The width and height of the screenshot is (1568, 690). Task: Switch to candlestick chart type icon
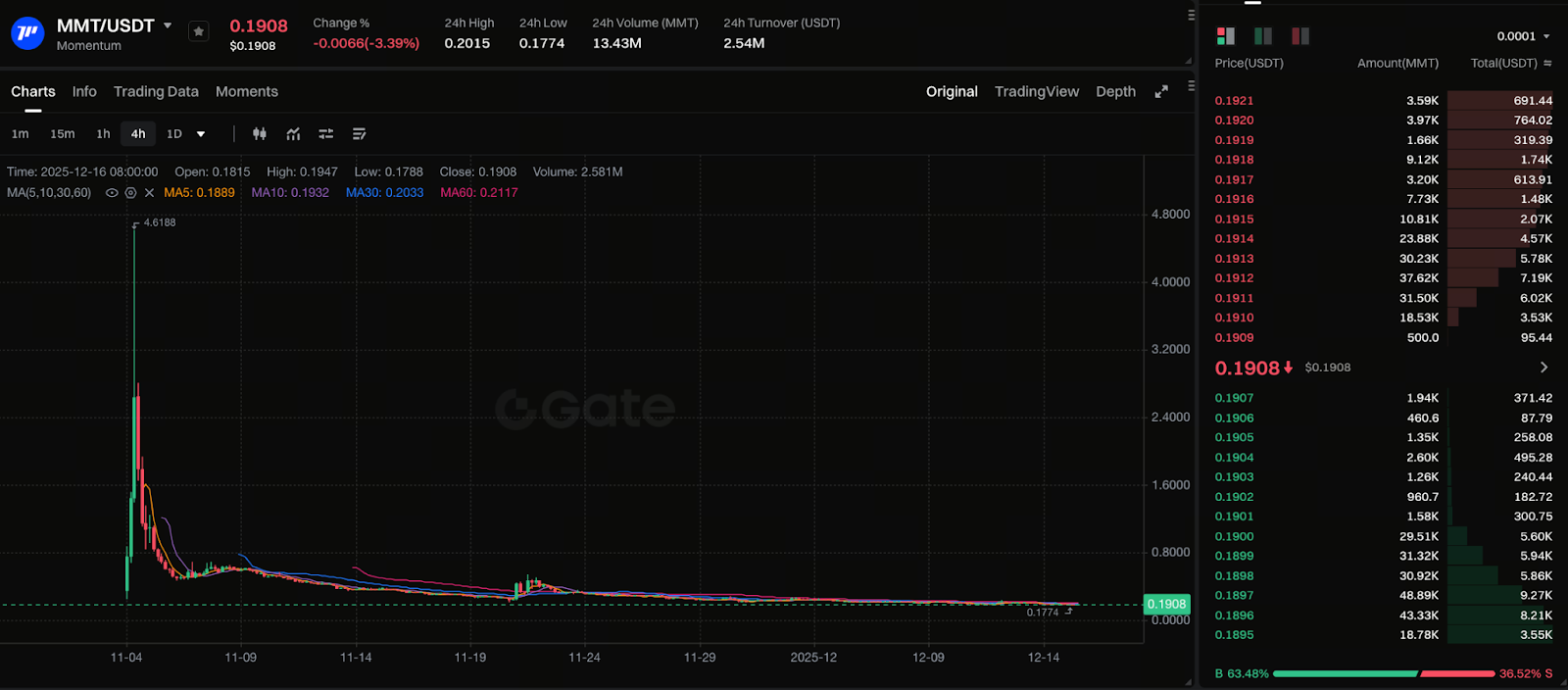tap(260, 133)
